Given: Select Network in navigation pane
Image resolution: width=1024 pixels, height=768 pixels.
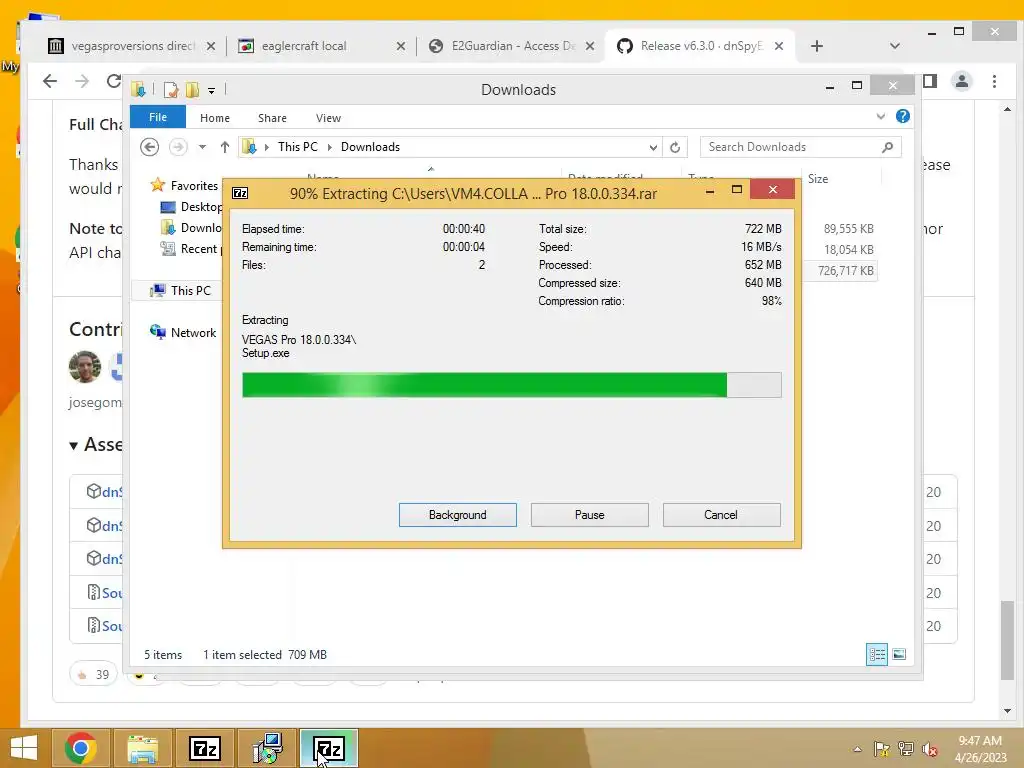Looking at the screenshot, I should point(184,332).
